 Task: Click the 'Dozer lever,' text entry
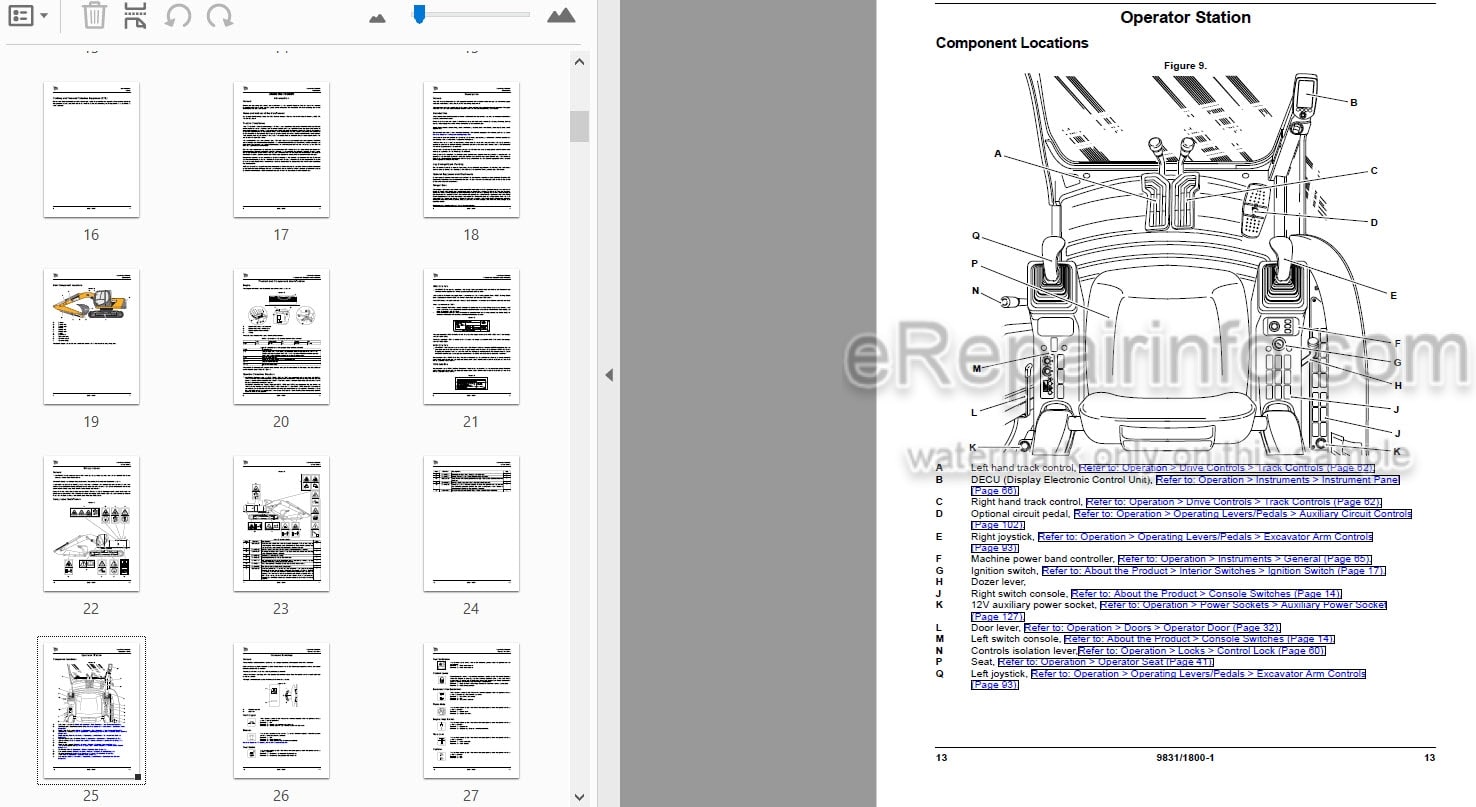[x=1000, y=582]
